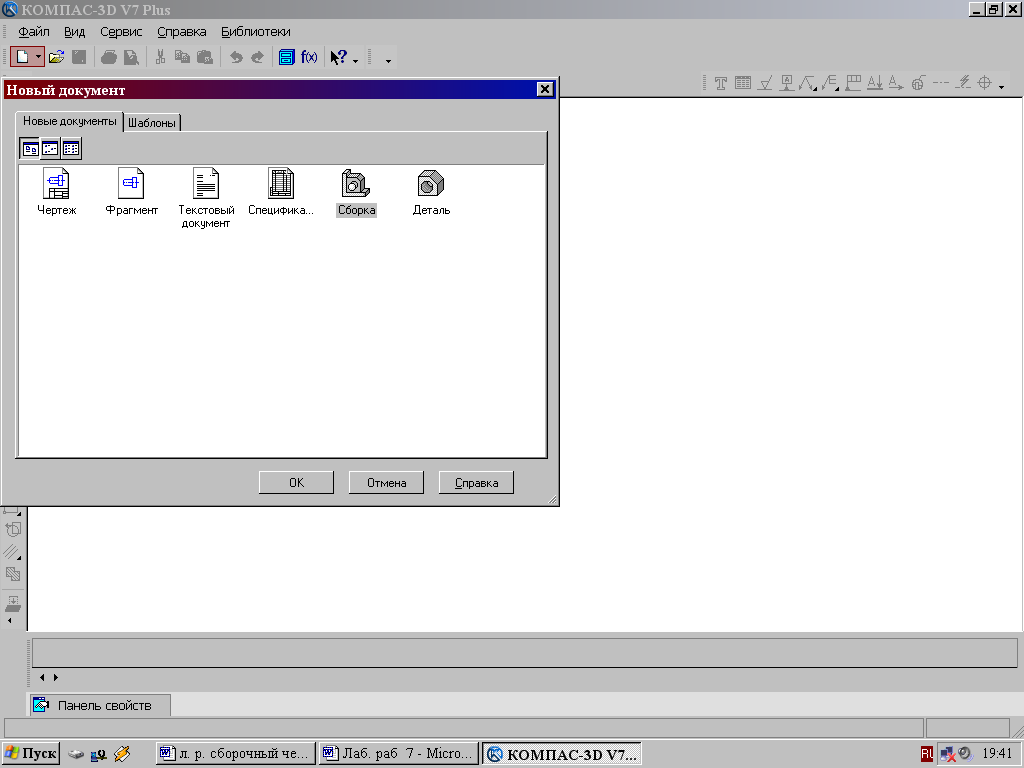Click the overlapping hatch fill tool on the left panel

coord(13,574)
